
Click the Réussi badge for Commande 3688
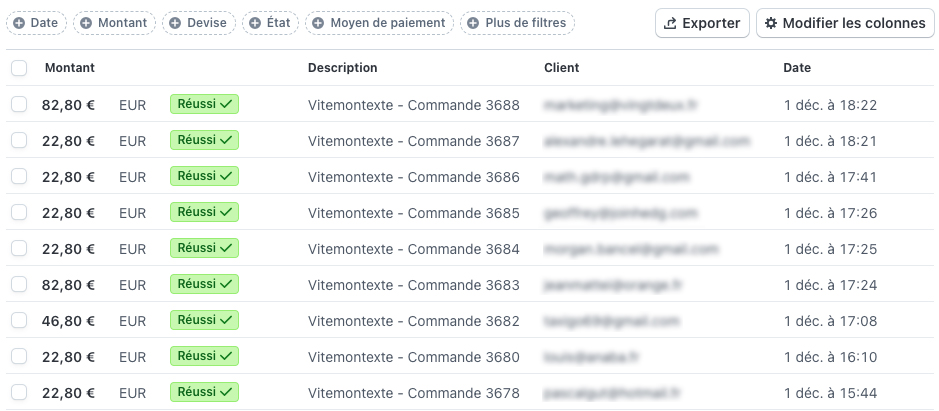[x=204, y=104]
